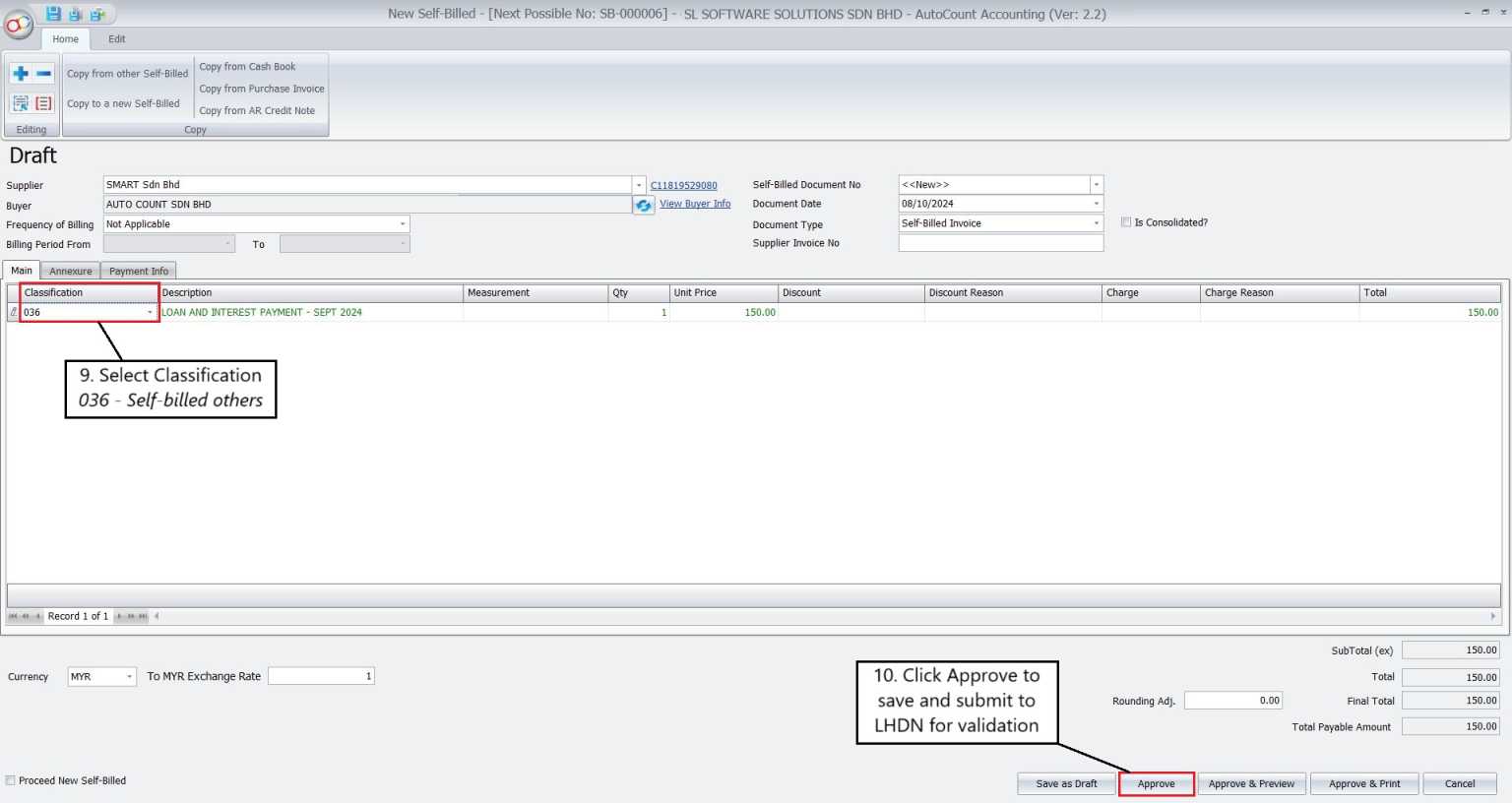1512x803 pixels.
Task: Click the Save and Preview quick access icon
Action: pos(75,14)
